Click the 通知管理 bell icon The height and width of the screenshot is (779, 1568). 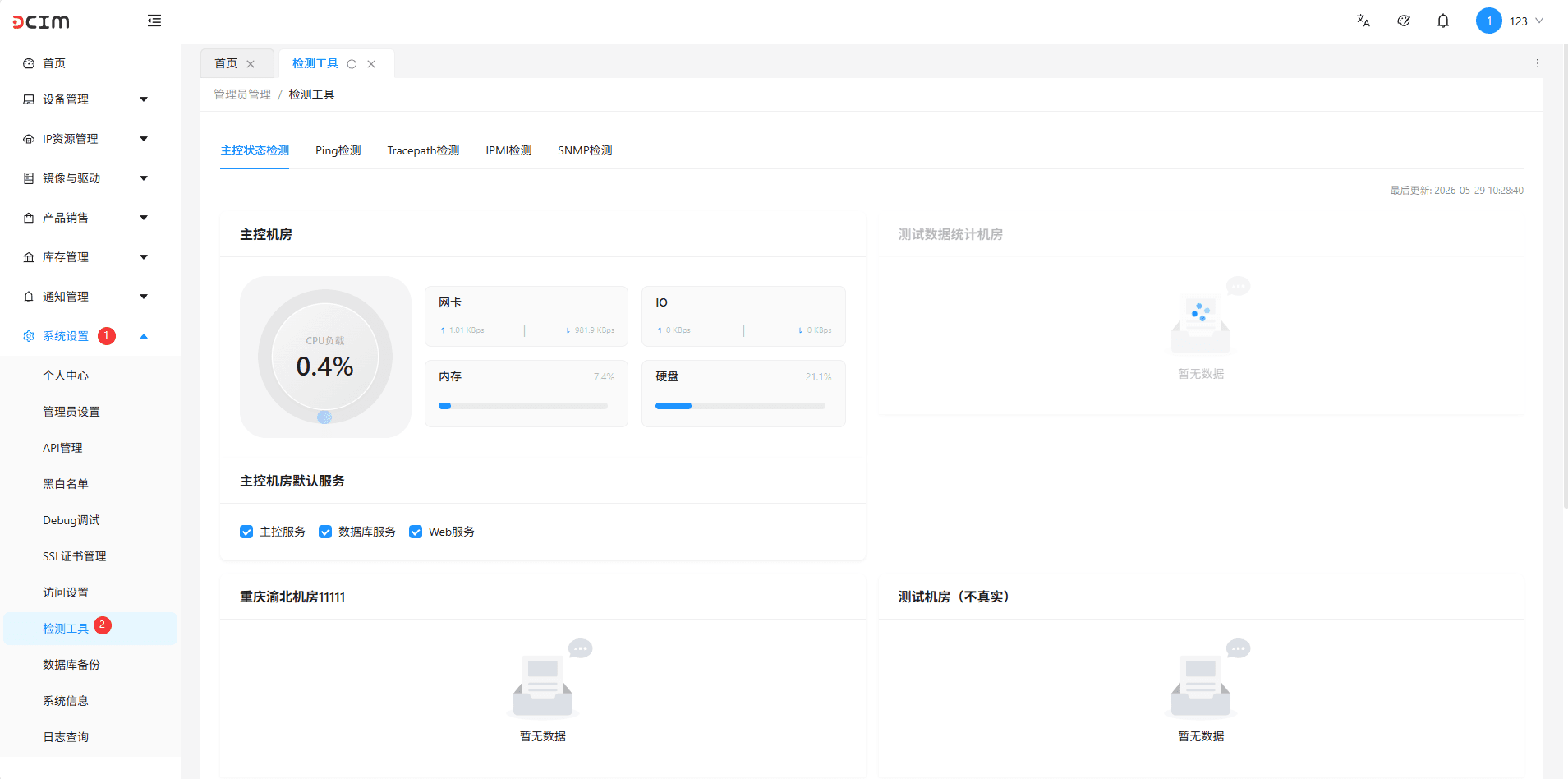(x=29, y=297)
